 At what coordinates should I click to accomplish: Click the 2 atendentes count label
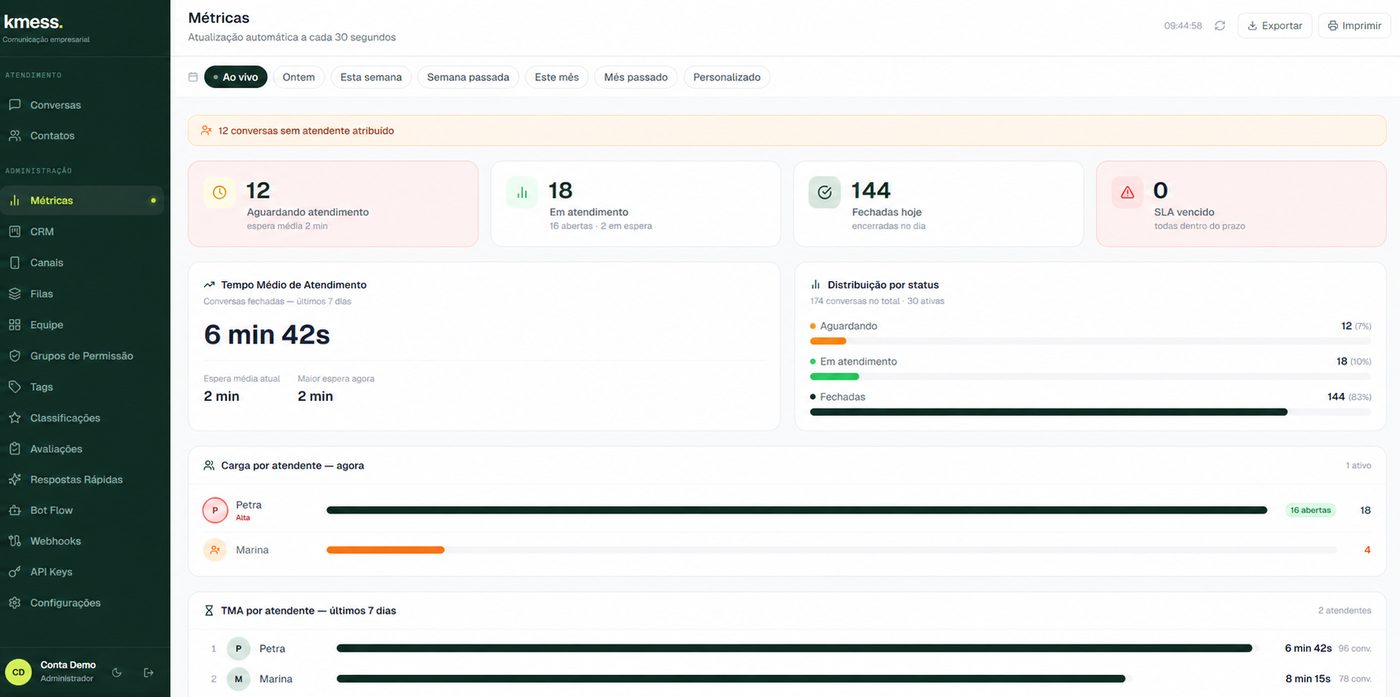pyautogui.click(x=1345, y=610)
